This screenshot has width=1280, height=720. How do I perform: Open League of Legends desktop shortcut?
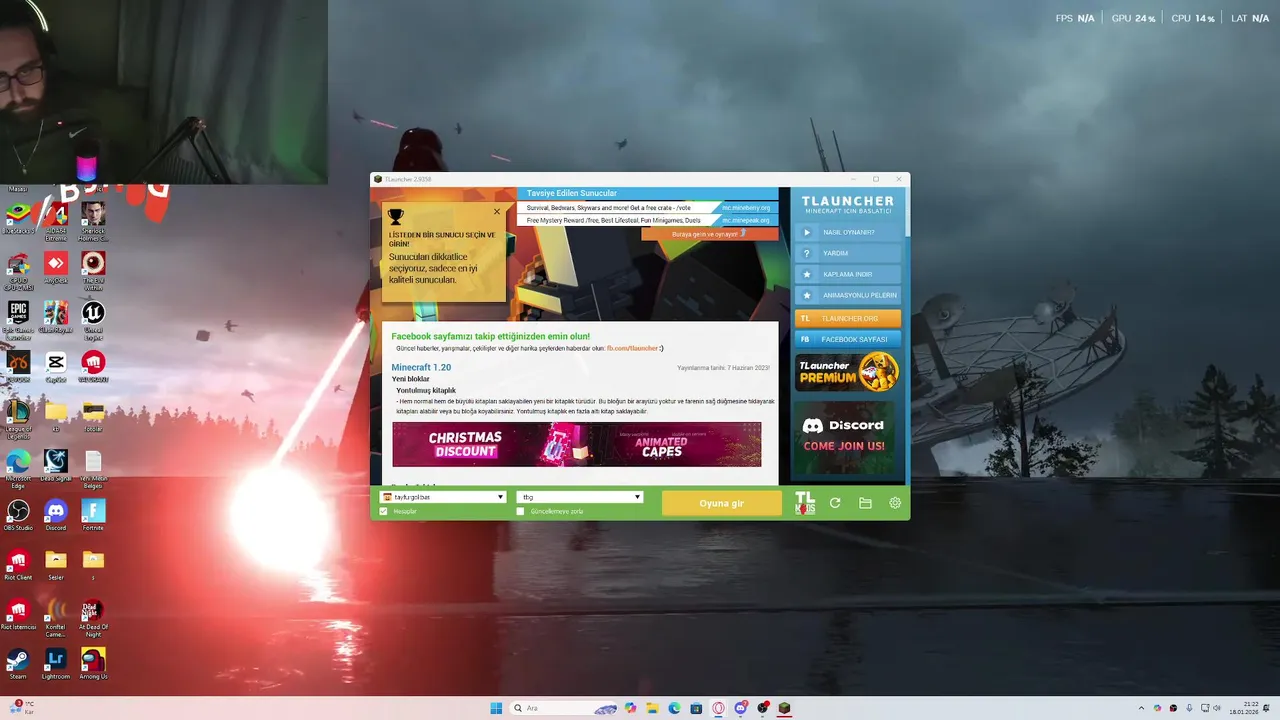[18, 418]
